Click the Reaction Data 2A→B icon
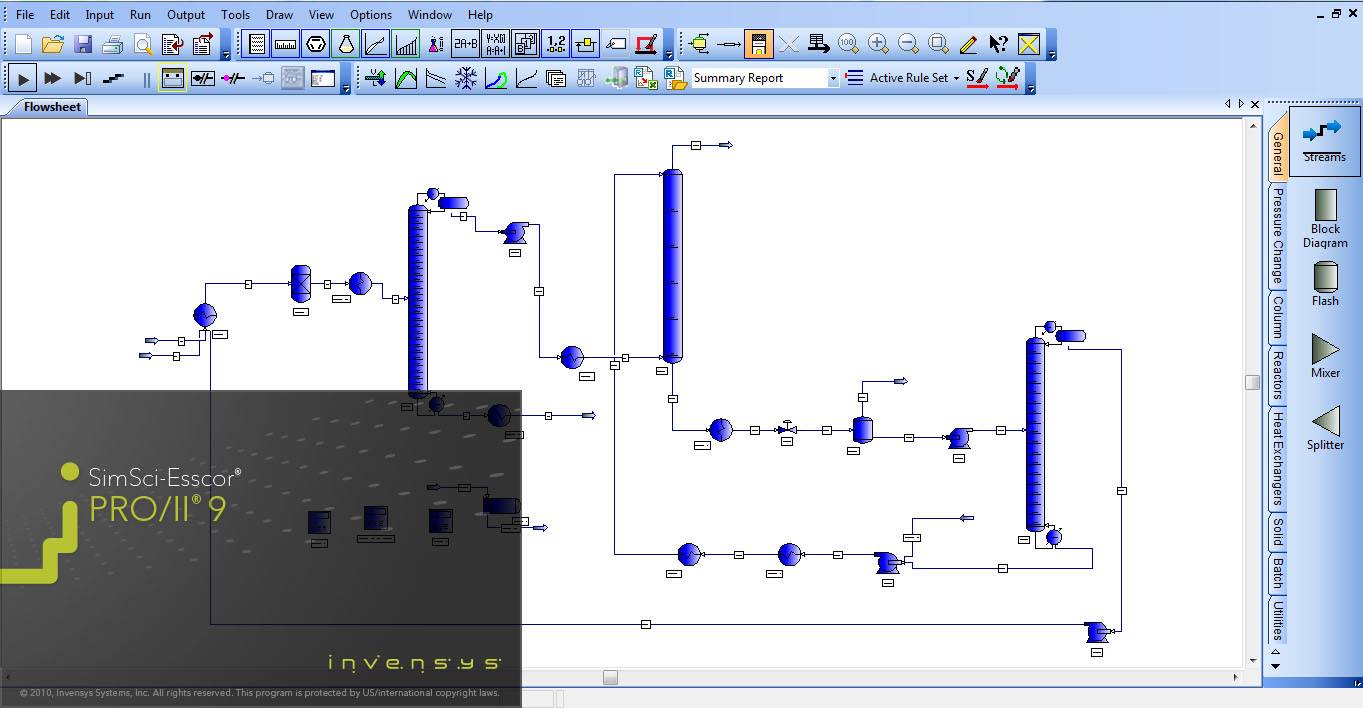The image size is (1363, 708). pos(465,44)
